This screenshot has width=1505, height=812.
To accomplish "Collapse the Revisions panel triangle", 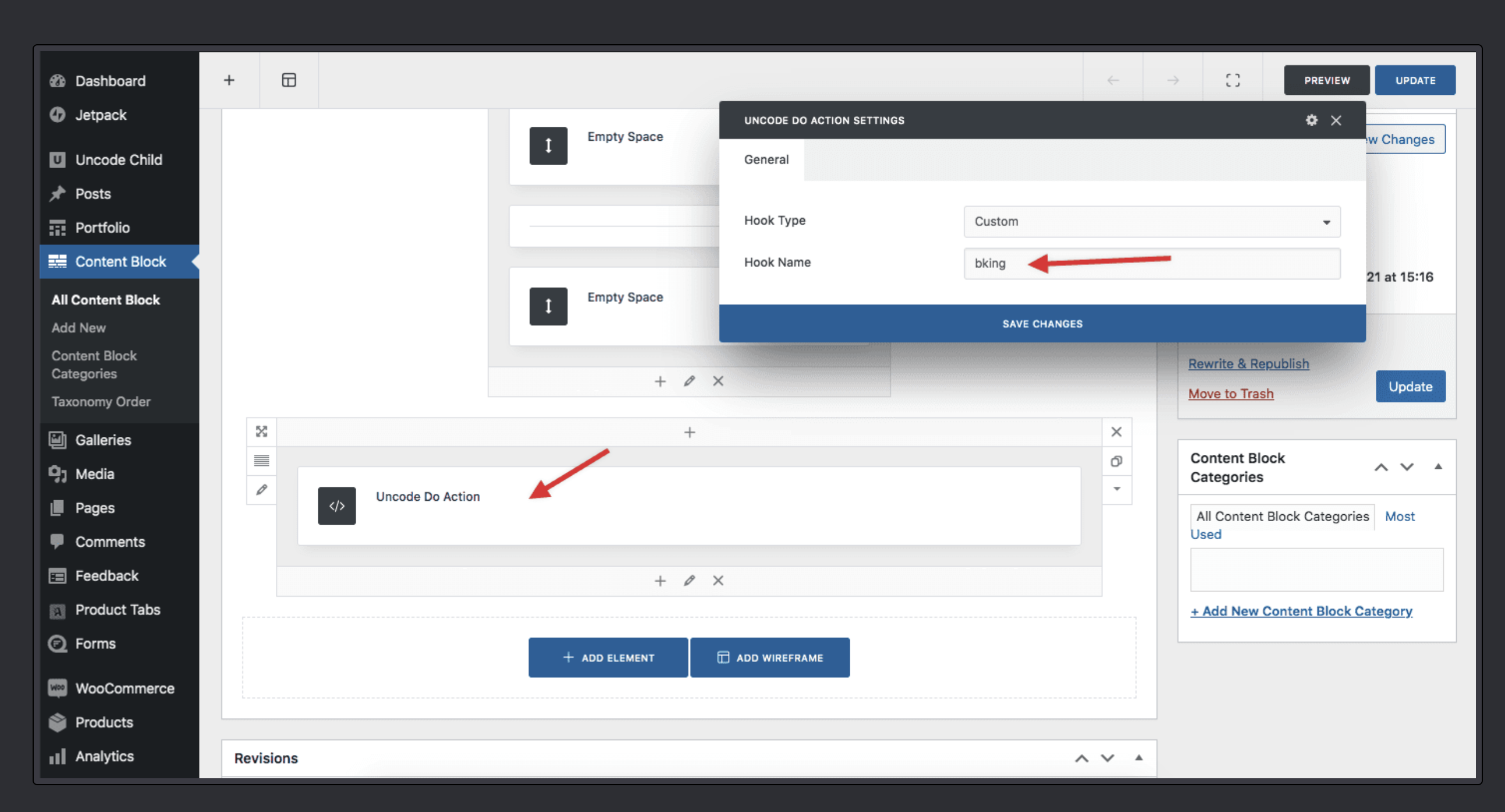I will 1138,758.
